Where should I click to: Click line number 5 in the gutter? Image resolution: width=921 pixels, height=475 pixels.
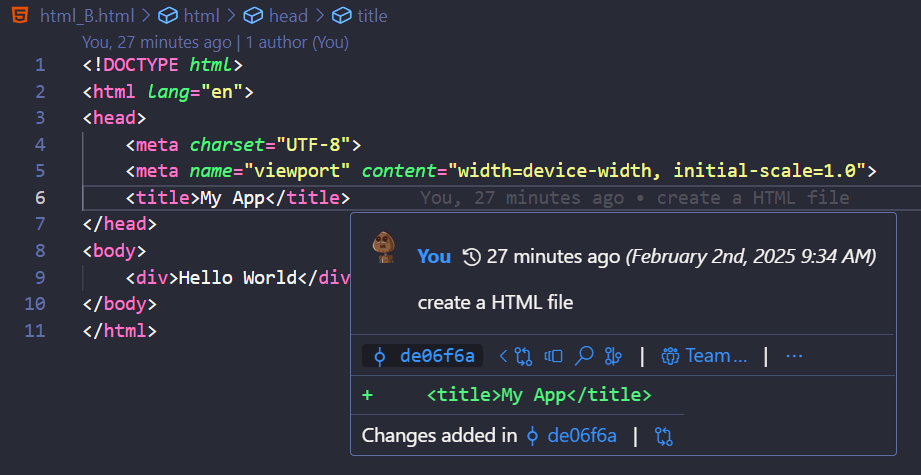point(39,171)
